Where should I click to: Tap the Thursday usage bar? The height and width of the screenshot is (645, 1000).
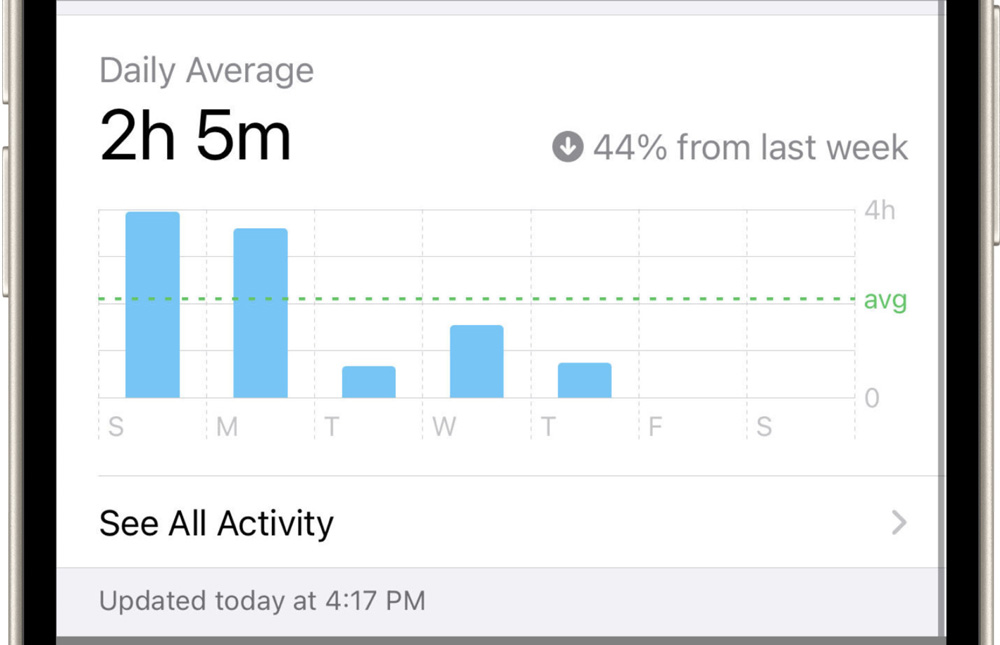584,380
